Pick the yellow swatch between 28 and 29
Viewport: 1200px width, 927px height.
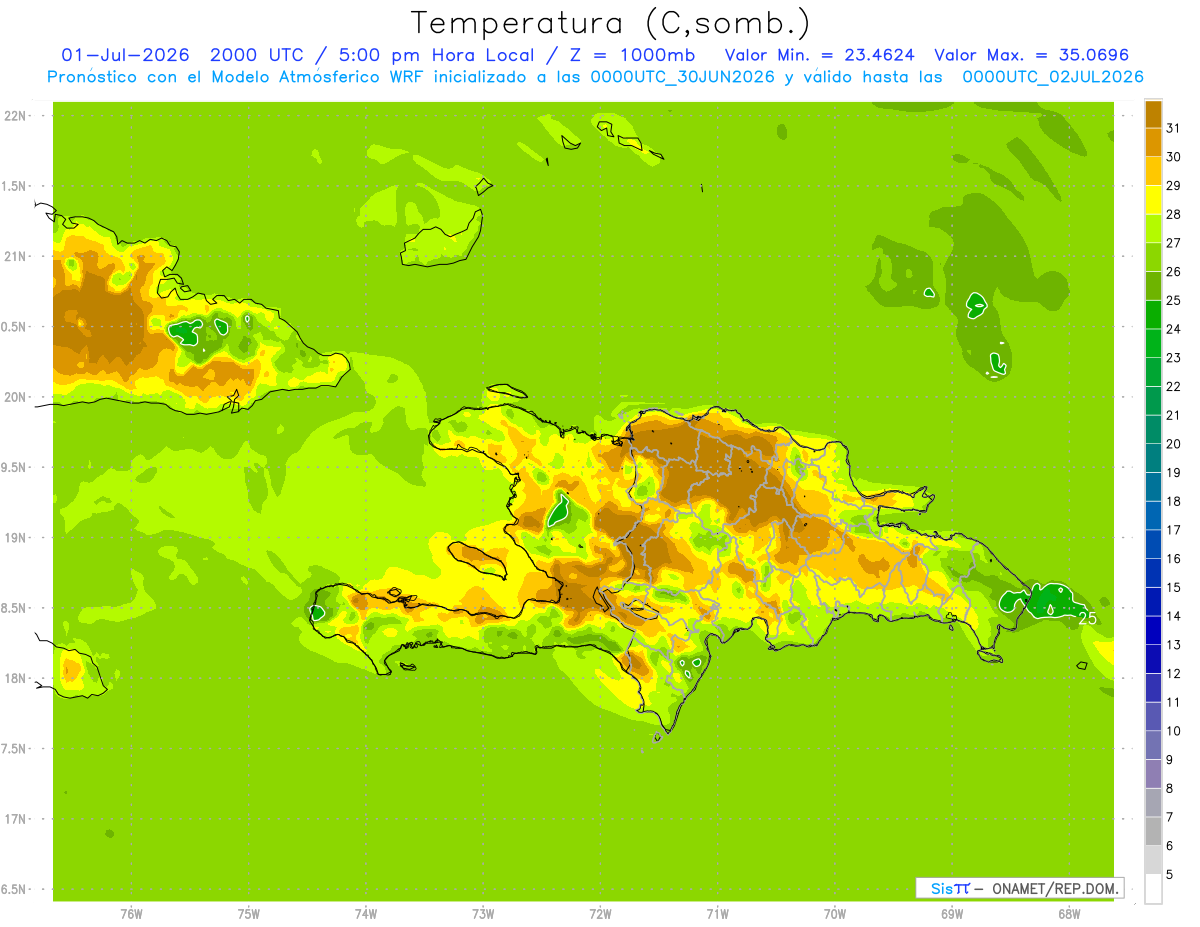1153,199
